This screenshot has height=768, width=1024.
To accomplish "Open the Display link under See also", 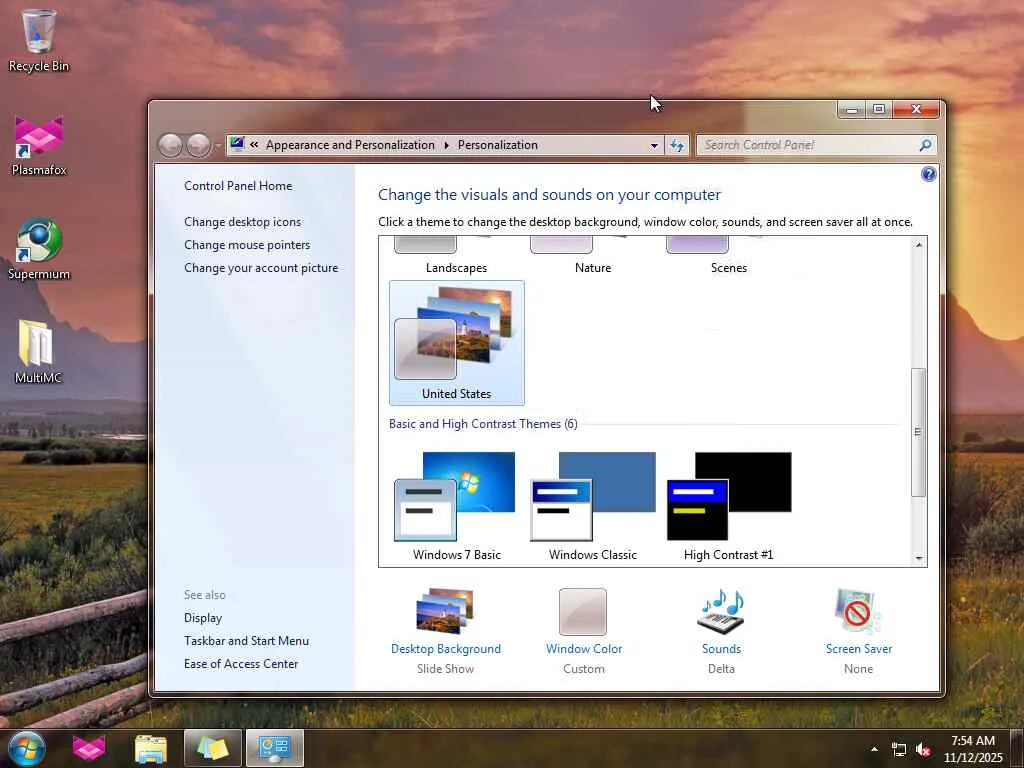I will coord(202,617).
